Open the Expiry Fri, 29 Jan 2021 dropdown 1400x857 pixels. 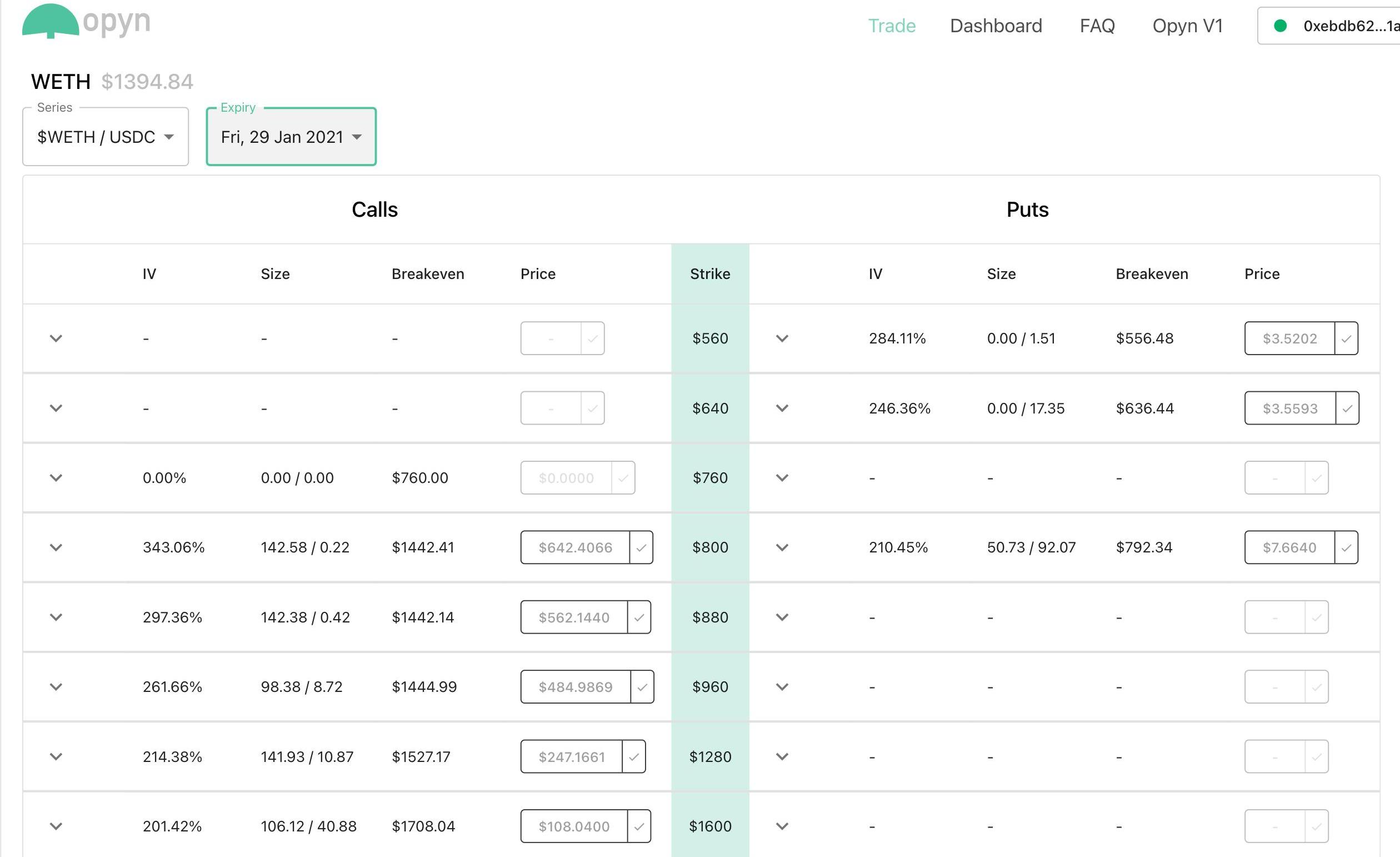291,136
